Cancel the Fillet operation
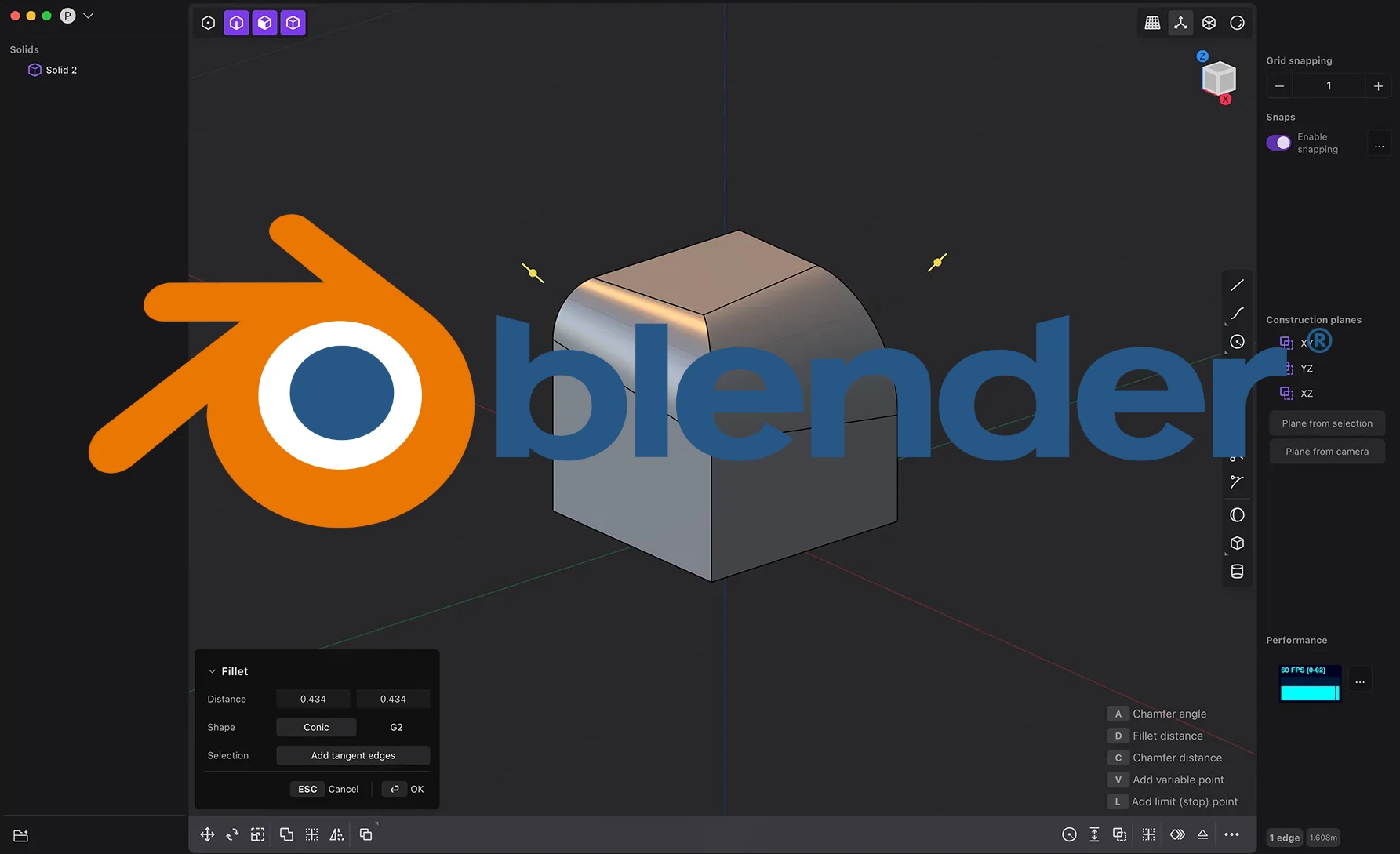Viewport: 1400px width, 854px height. (x=325, y=789)
